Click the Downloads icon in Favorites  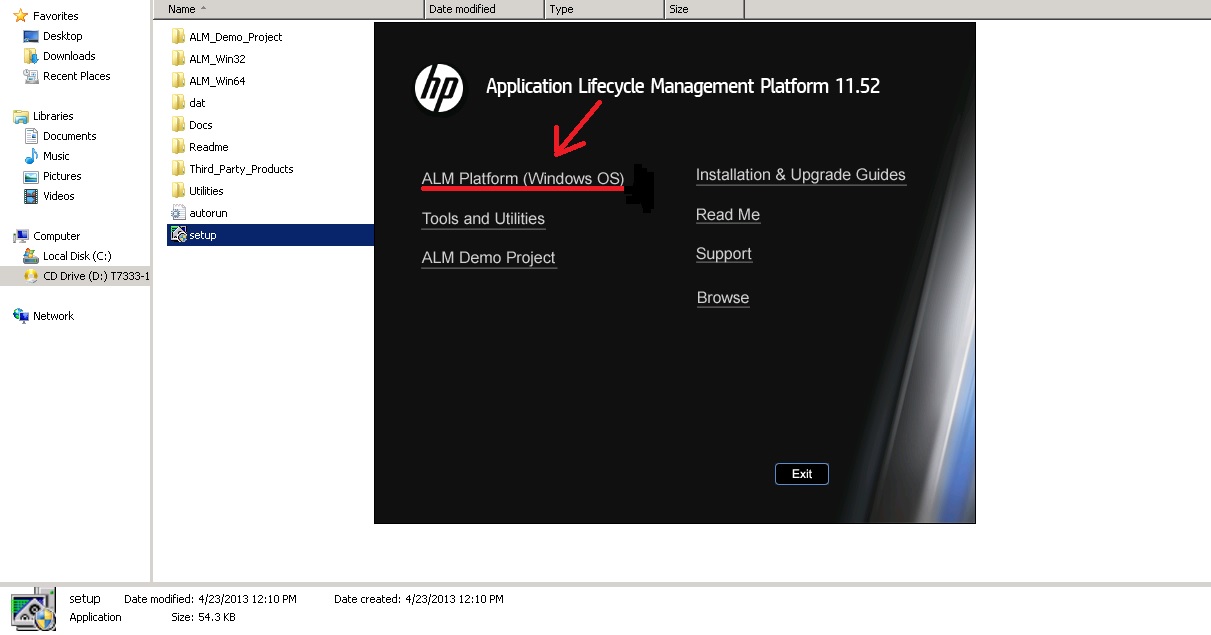pyautogui.click(x=31, y=56)
